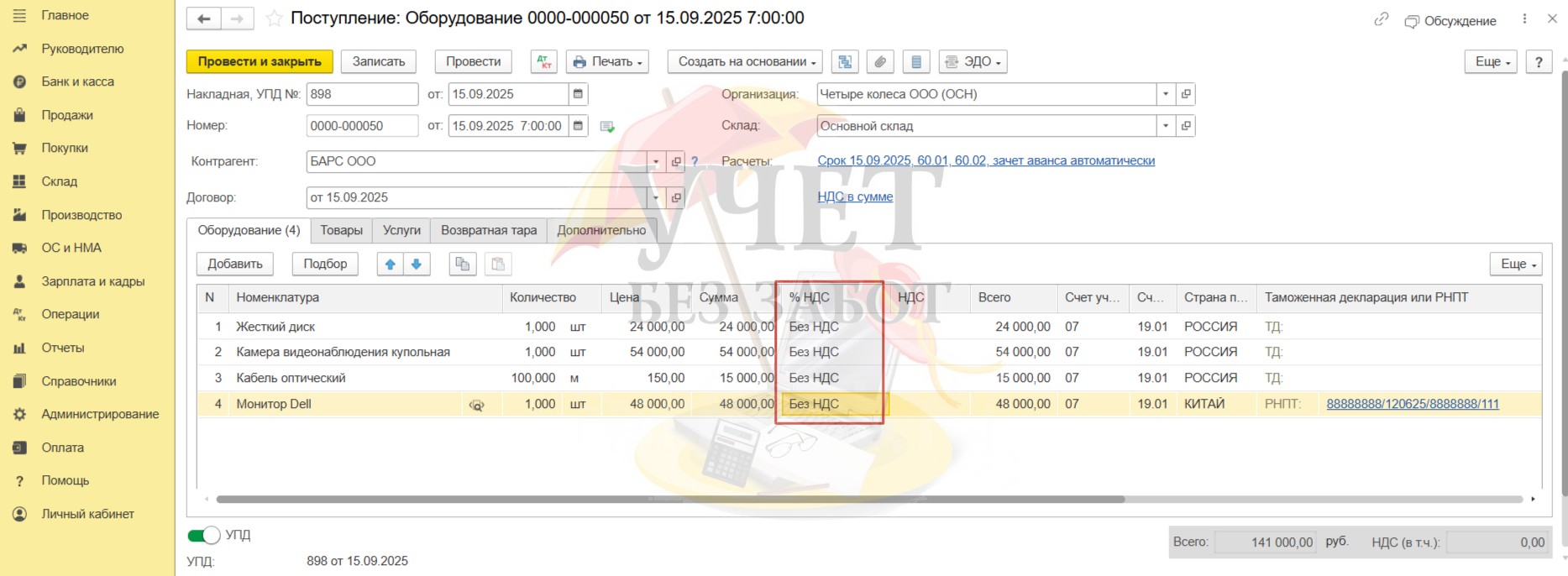This screenshot has width=1568, height=576.
Task: Click the paperclip attachments icon
Action: tap(880, 61)
